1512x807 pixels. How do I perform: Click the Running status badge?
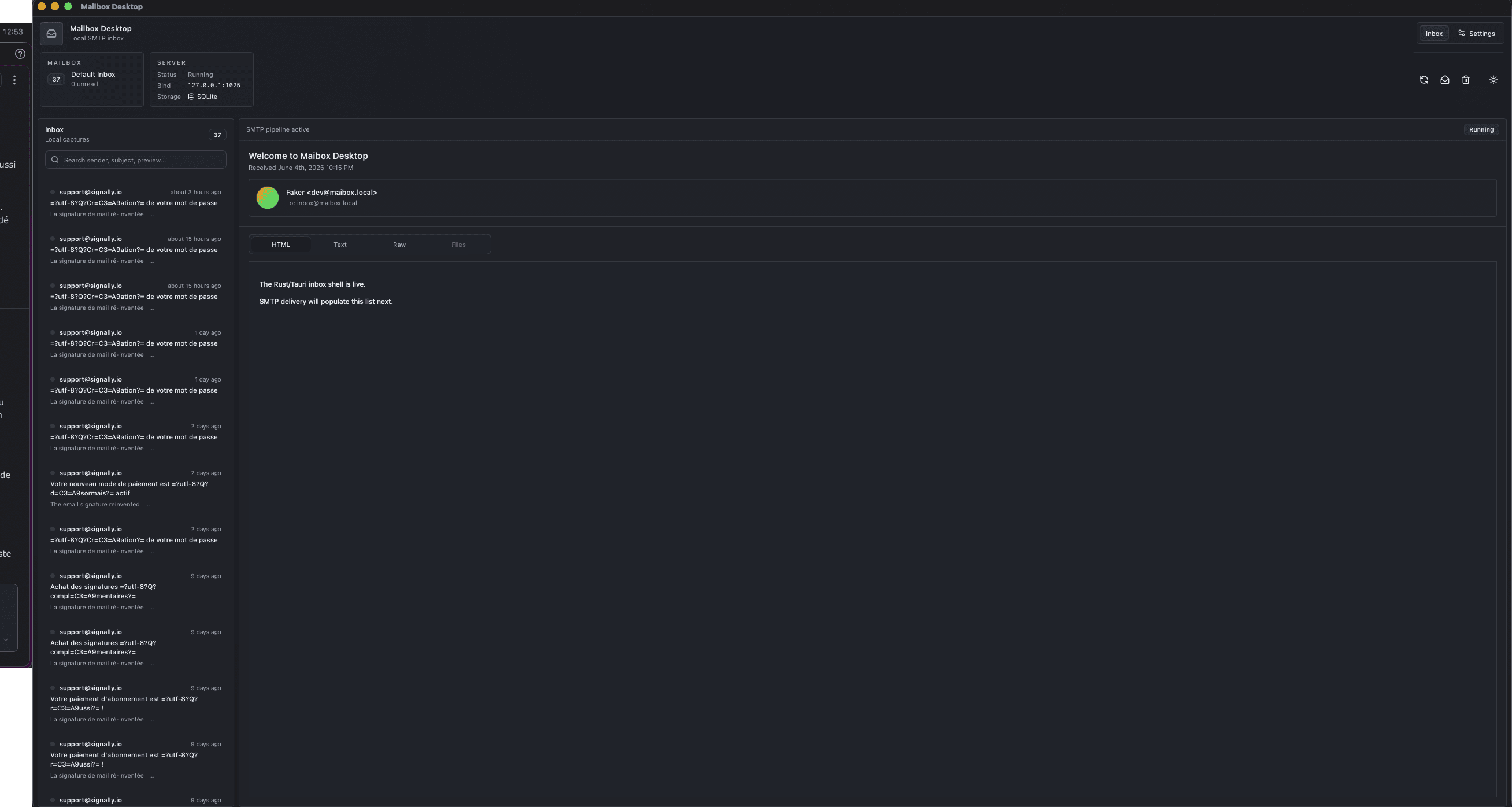[1481, 129]
